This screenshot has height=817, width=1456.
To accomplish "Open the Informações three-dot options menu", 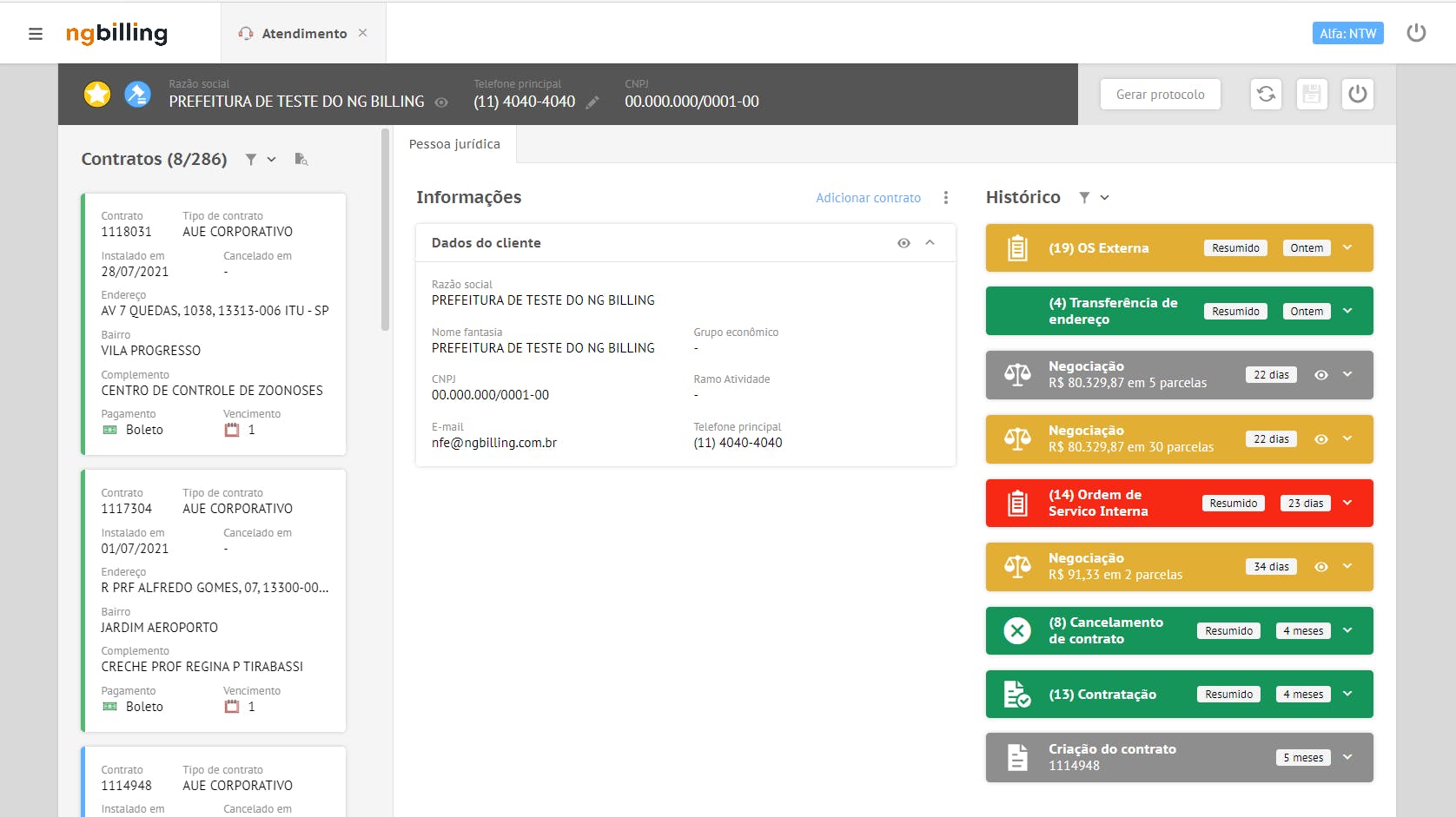I will click(x=946, y=198).
